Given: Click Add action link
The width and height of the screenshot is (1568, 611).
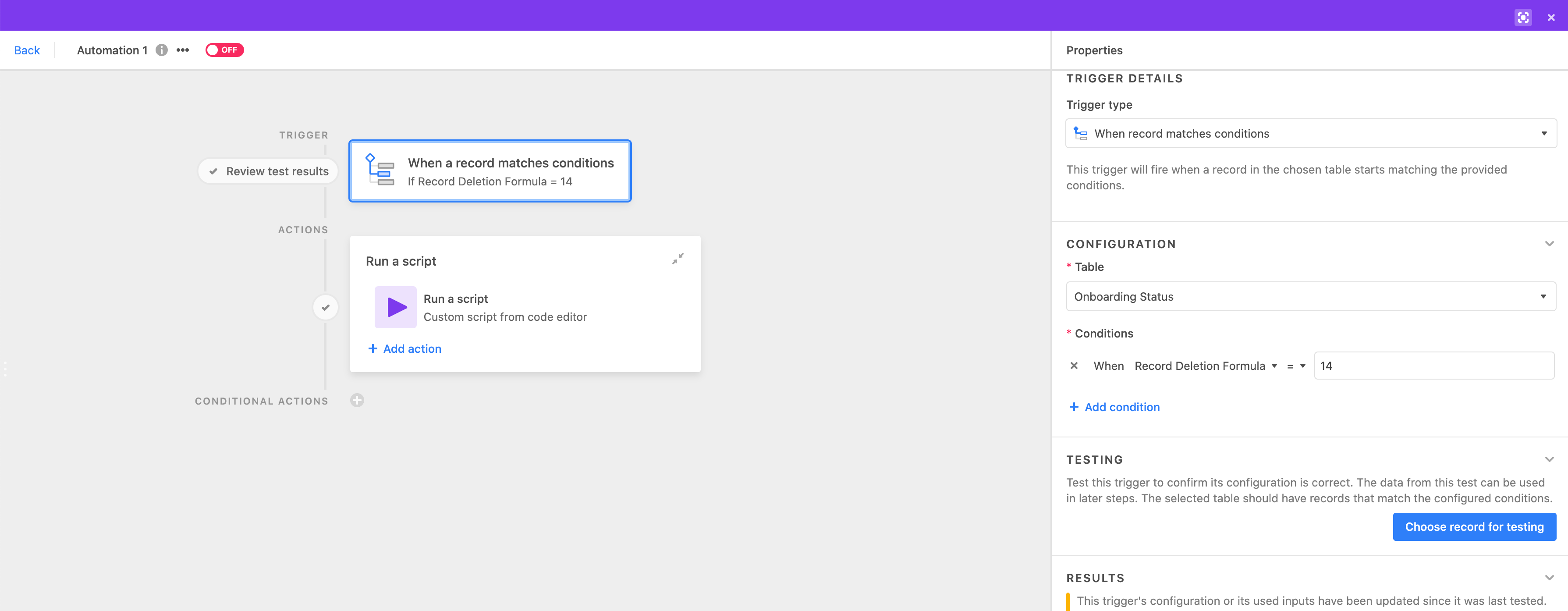Looking at the screenshot, I should coord(405,349).
